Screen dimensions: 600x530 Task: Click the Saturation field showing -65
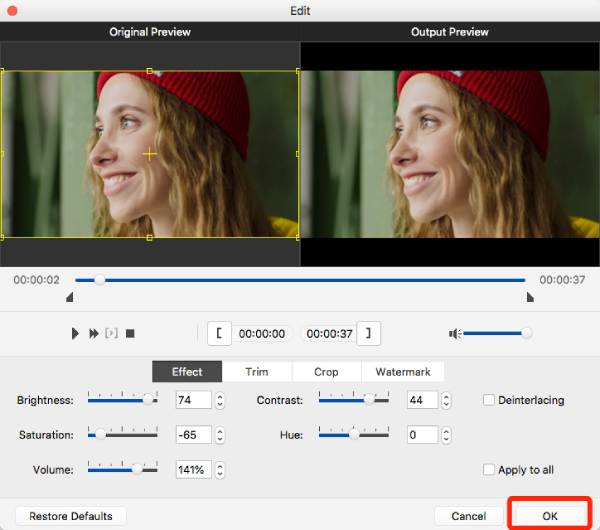pos(193,435)
